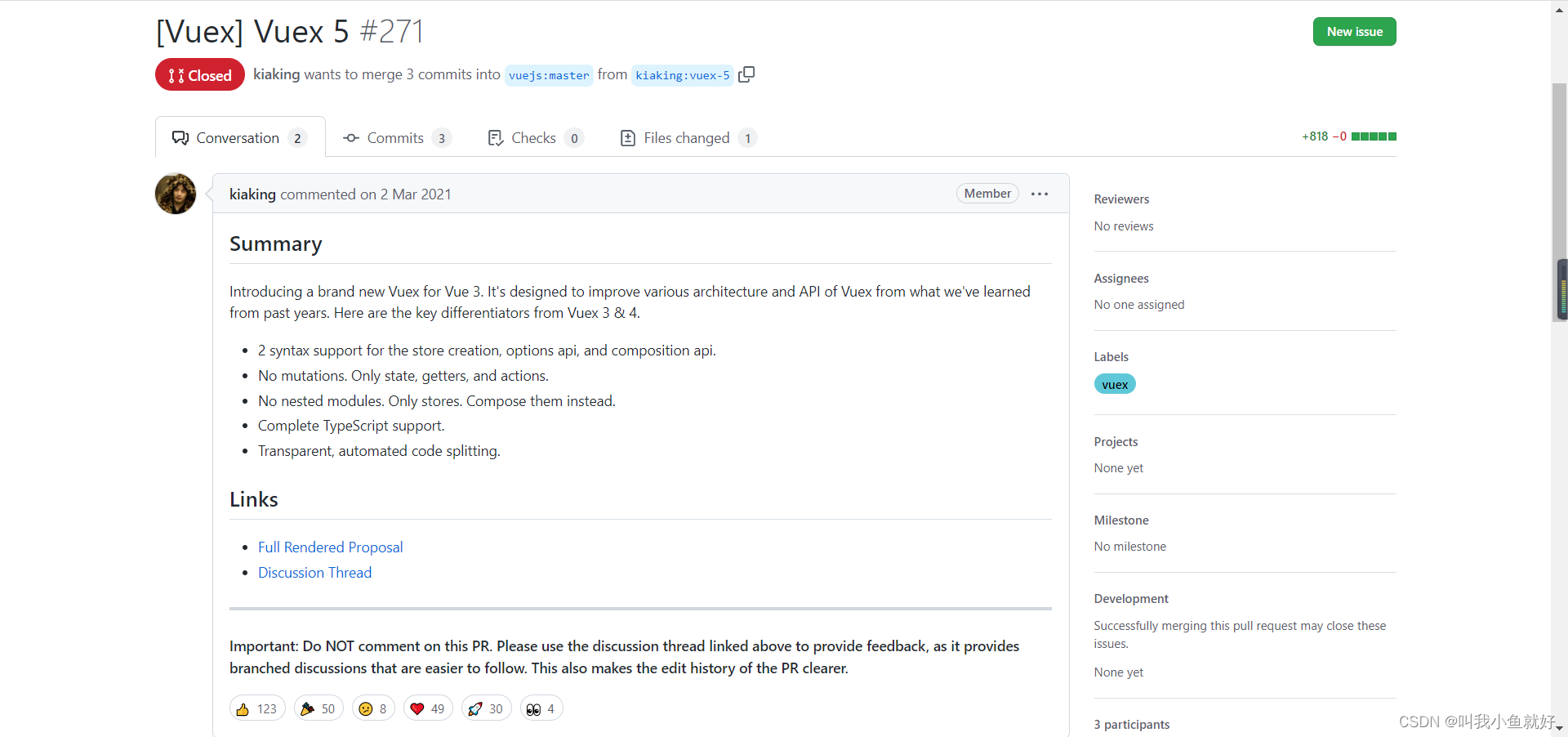This screenshot has width=1568, height=737.
Task: Click the 'No one assigned' text
Action: point(1139,305)
